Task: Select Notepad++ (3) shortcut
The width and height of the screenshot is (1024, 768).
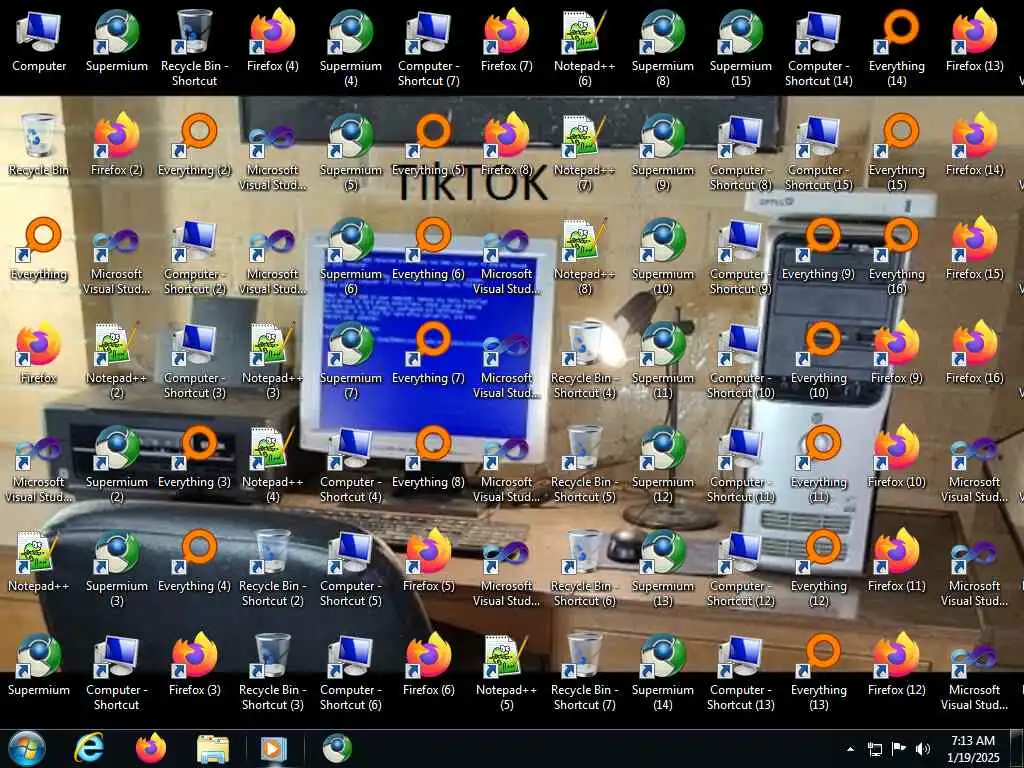Action: coord(273,360)
